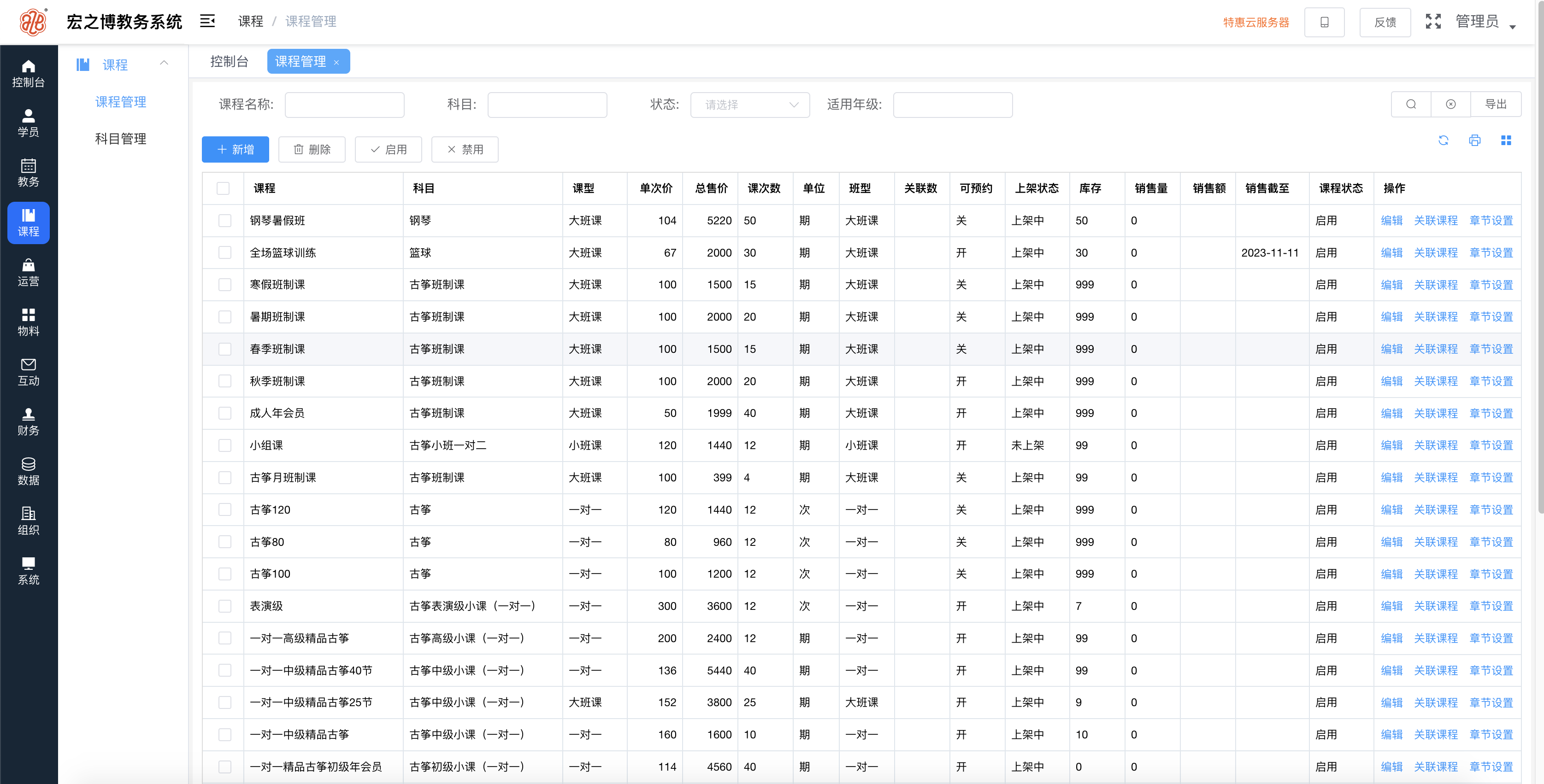The image size is (1544, 784).
Task: Click the 启用 button
Action: click(389, 149)
